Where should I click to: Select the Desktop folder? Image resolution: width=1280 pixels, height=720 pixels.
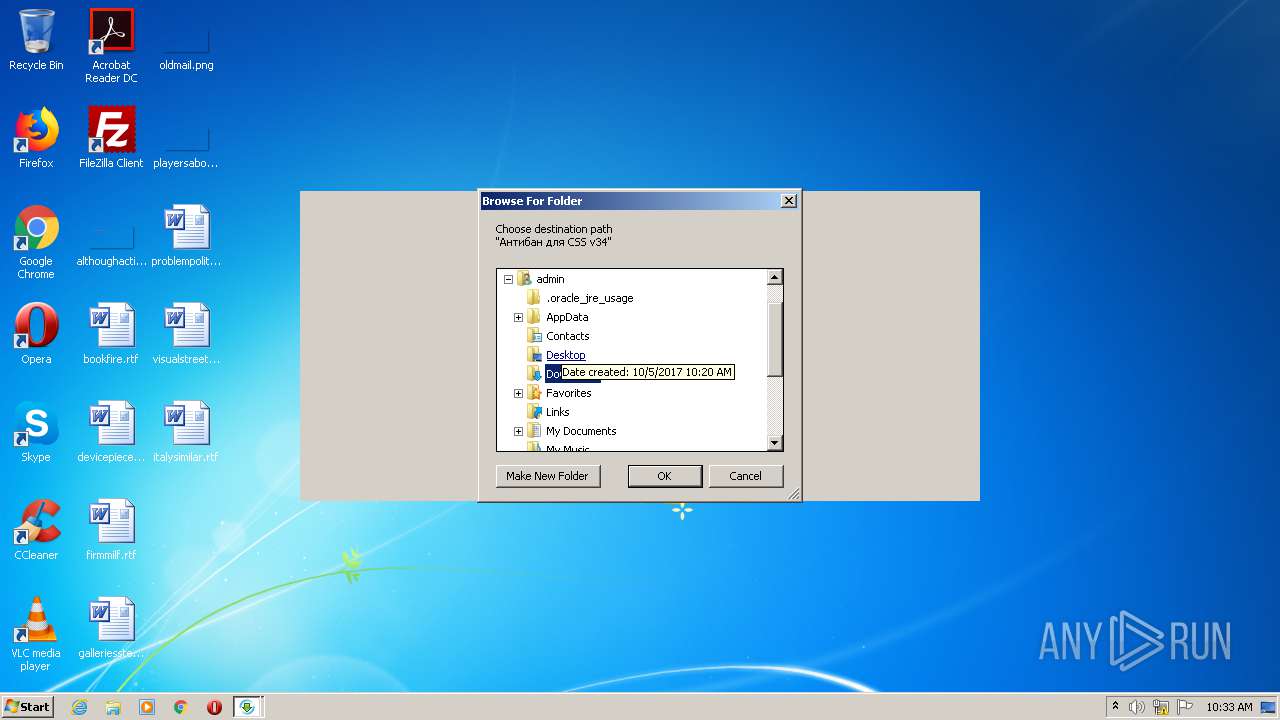pyautogui.click(x=565, y=355)
